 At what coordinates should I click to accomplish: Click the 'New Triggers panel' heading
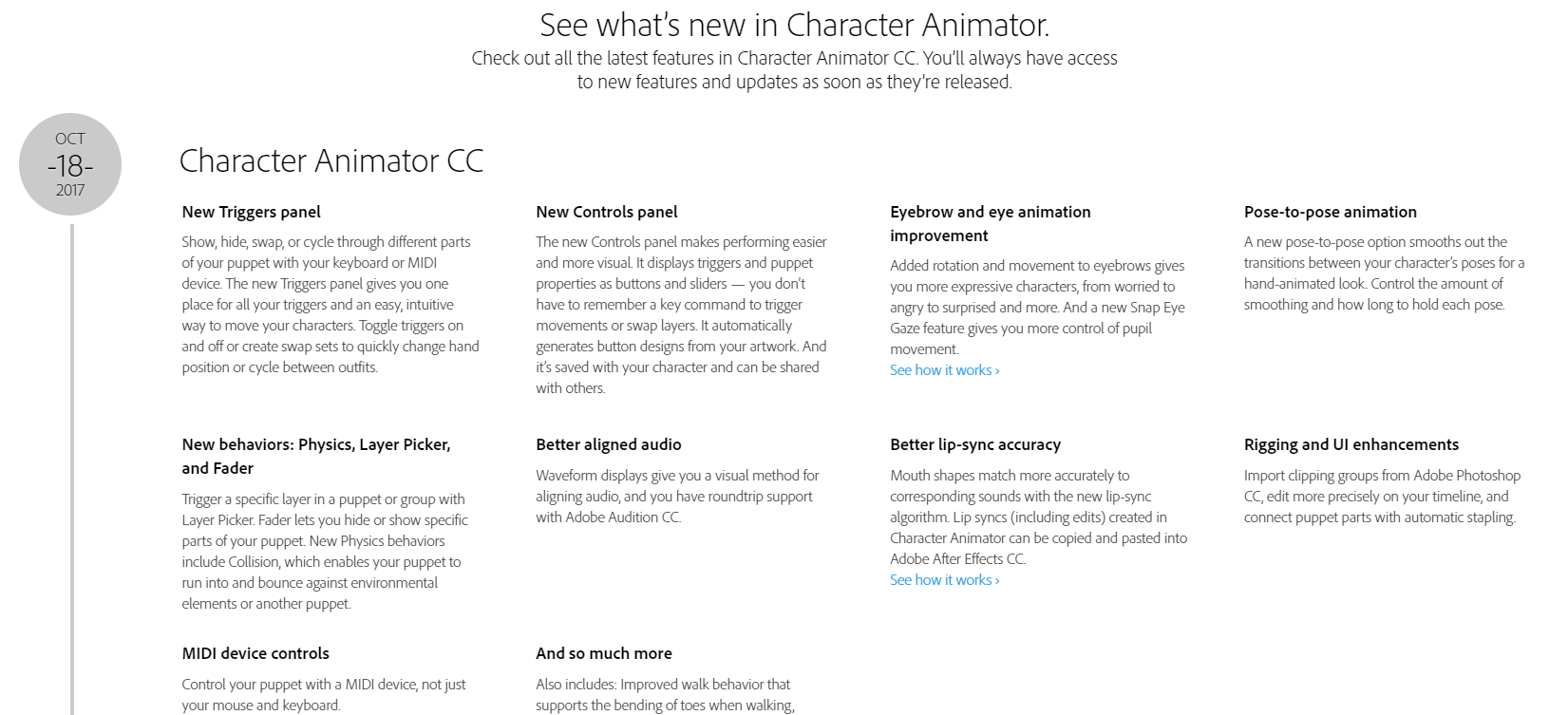(x=251, y=212)
